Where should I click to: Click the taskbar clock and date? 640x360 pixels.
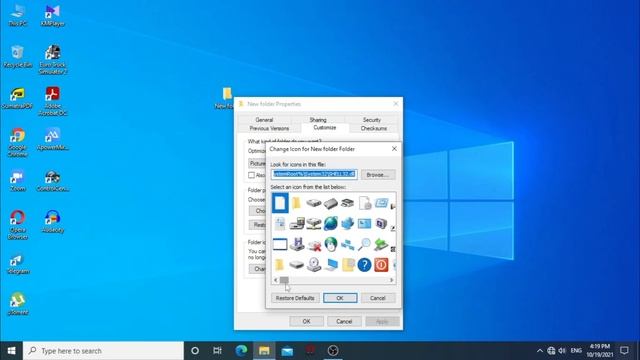[x=600, y=351]
